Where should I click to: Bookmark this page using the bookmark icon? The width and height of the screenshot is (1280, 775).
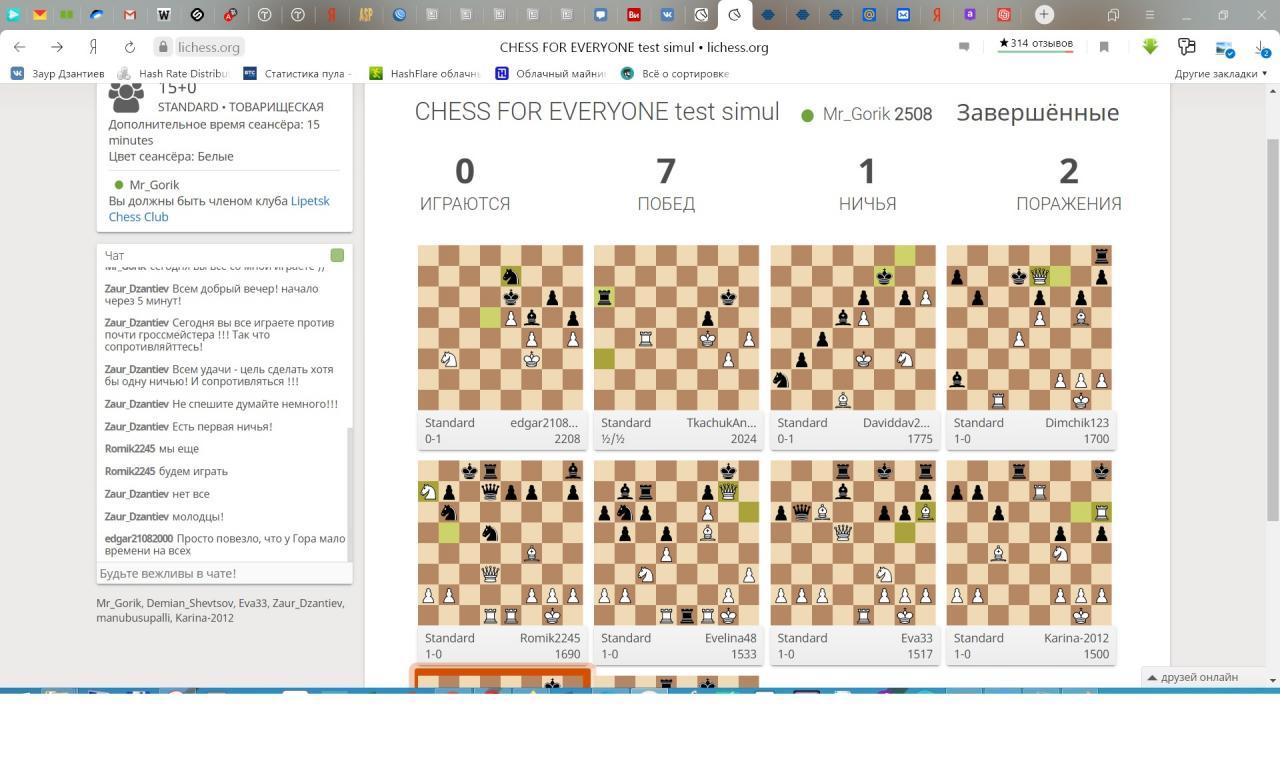click(1104, 47)
